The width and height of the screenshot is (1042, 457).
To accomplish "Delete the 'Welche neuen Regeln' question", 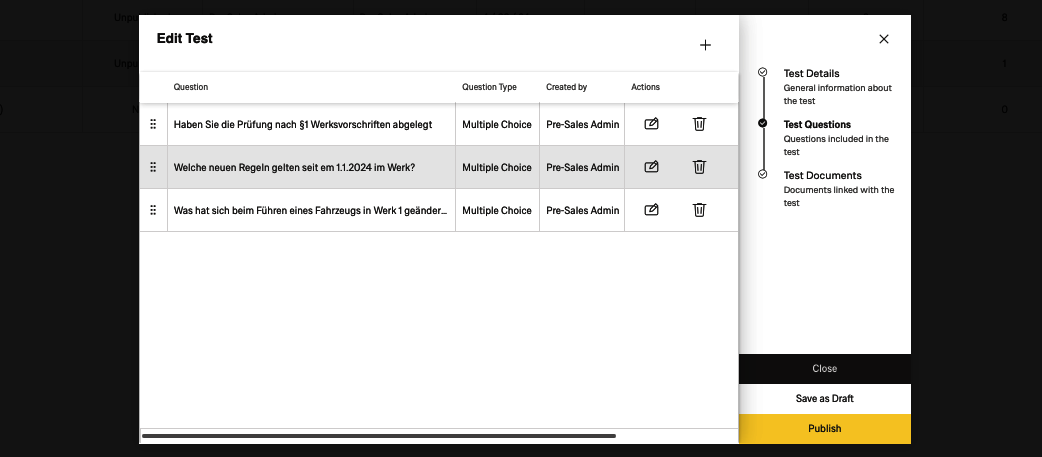I will tap(699, 167).
